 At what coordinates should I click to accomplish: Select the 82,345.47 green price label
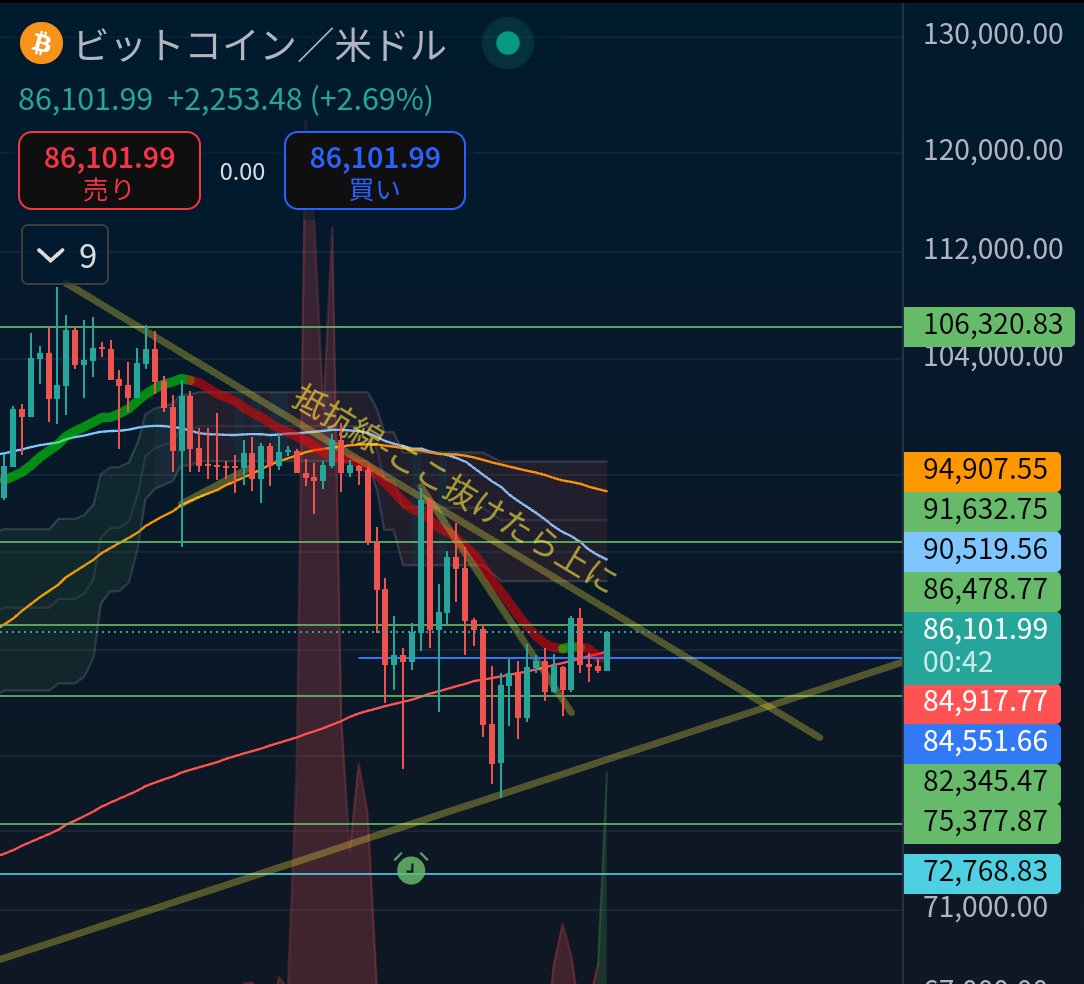coord(982,783)
